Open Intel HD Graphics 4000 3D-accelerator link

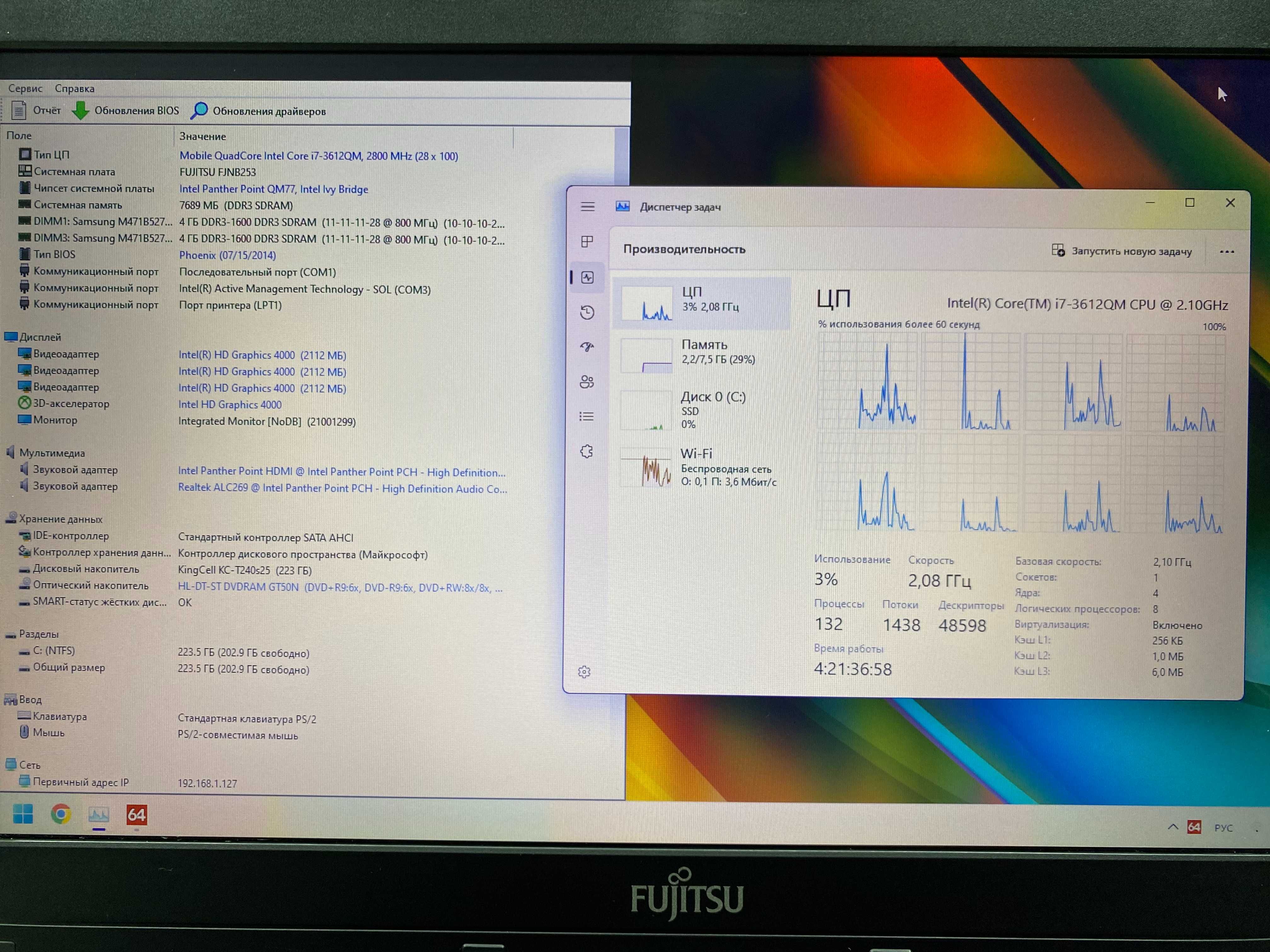coord(230,405)
